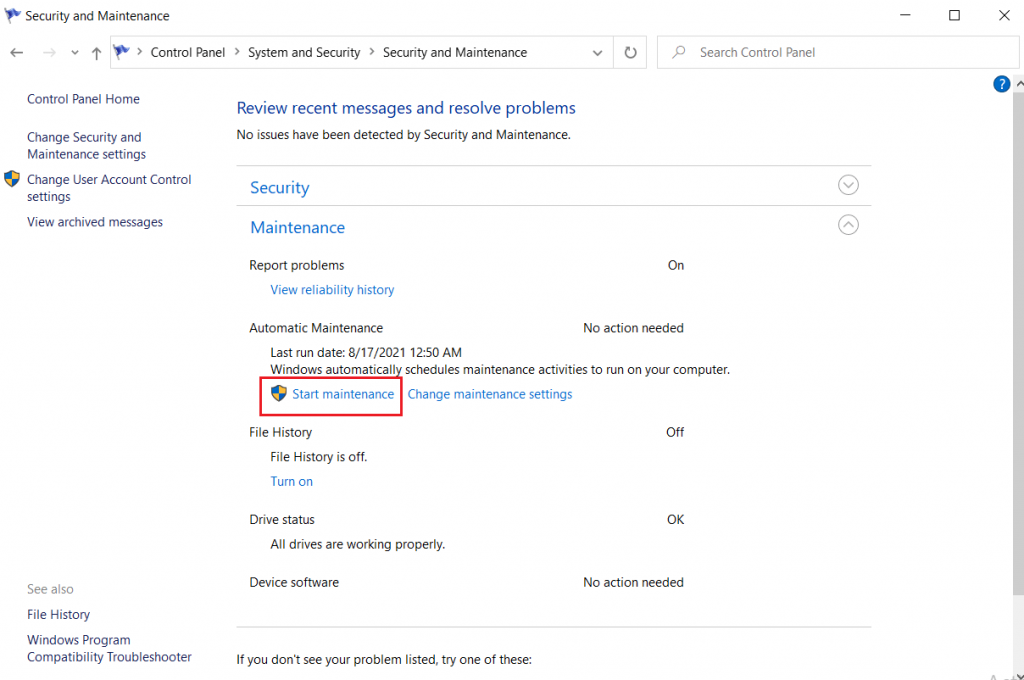Click the back navigation arrow
This screenshot has width=1024, height=680.
(x=17, y=53)
